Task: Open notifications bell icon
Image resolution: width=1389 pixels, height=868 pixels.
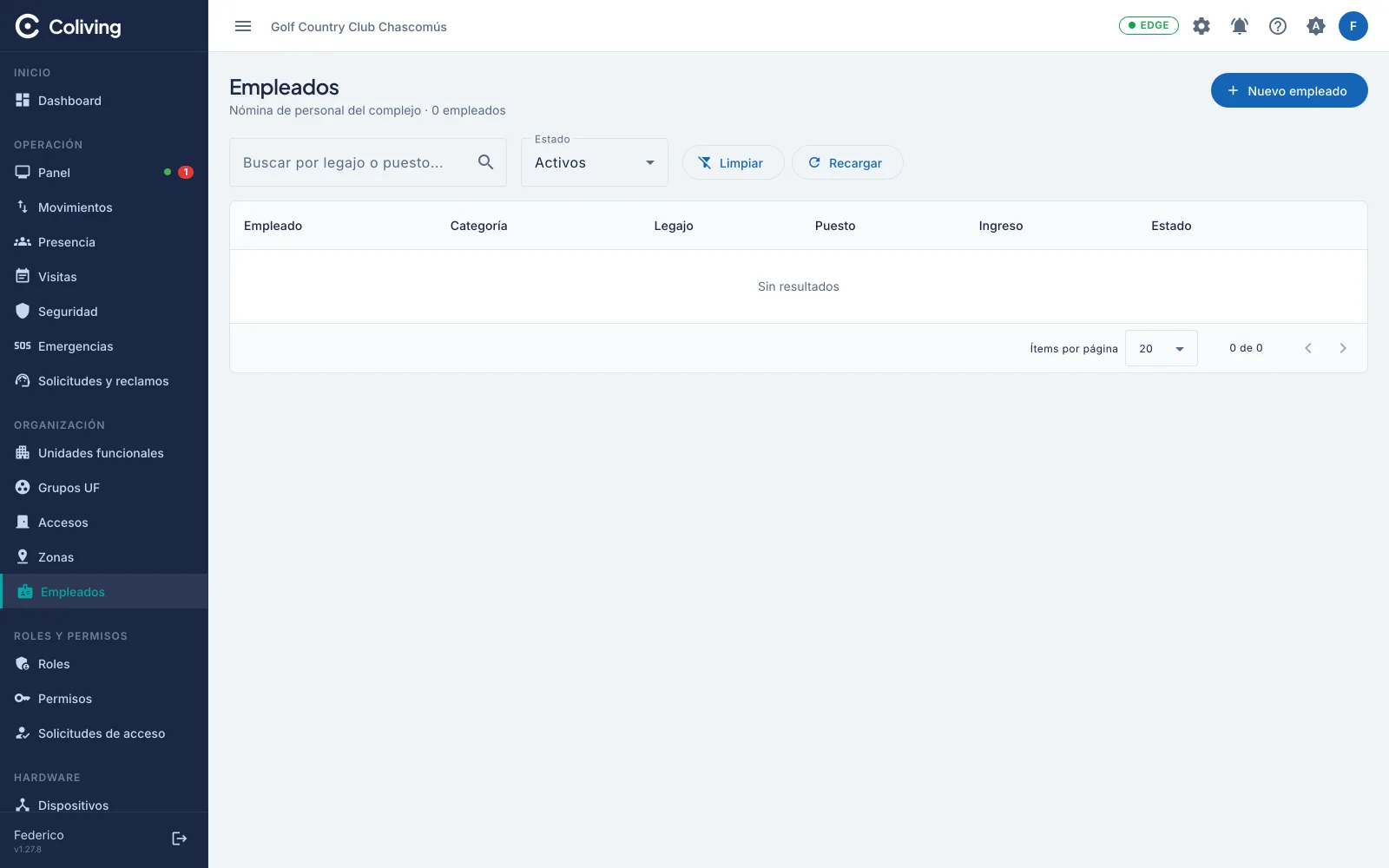Action: click(x=1240, y=26)
